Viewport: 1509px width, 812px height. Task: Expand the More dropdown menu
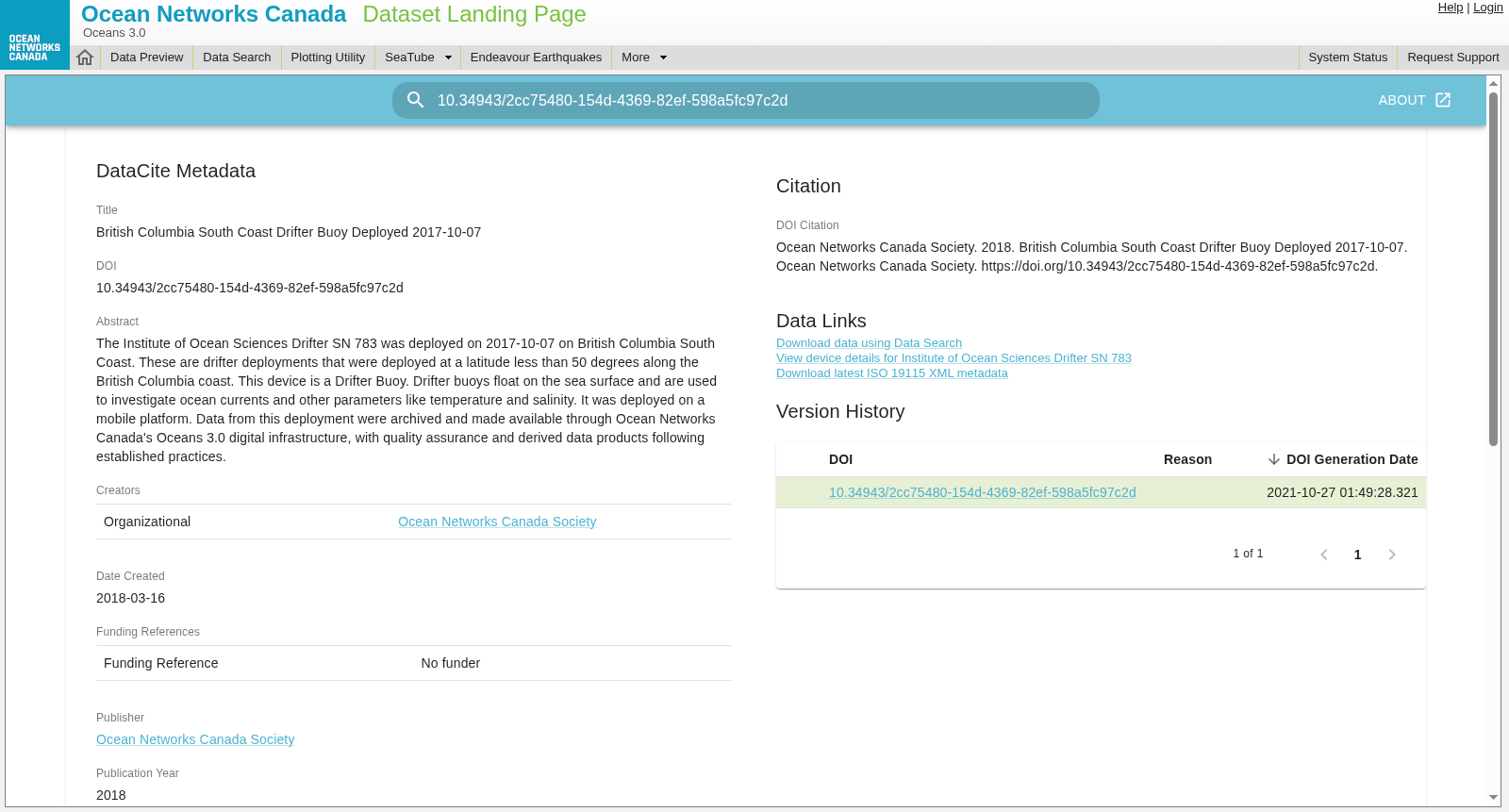[644, 58]
